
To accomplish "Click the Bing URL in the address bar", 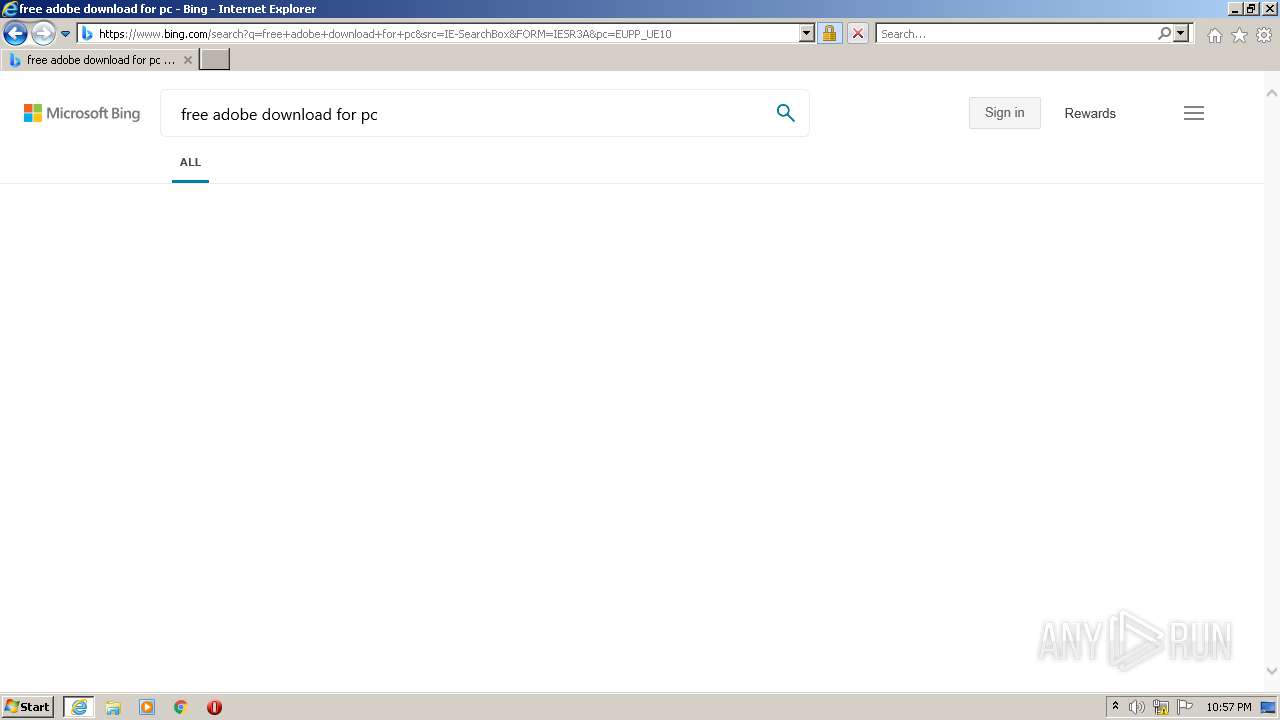I will (385, 34).
